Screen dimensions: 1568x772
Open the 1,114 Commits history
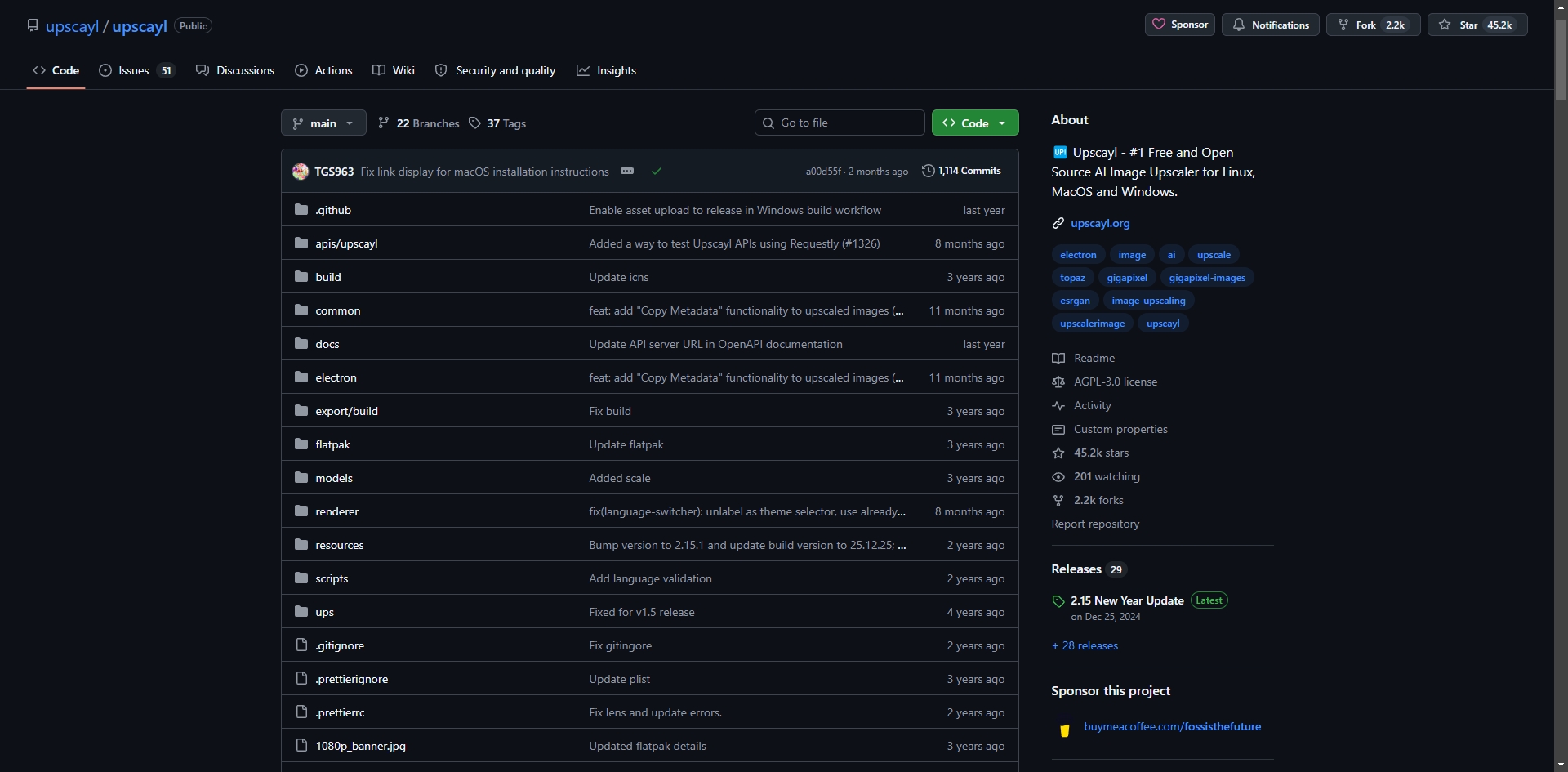(x=961, y=171)
